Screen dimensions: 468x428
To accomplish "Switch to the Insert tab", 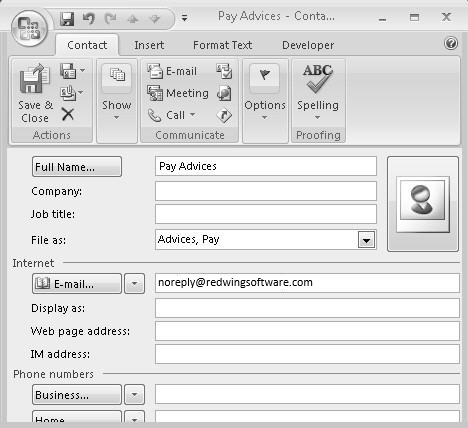I will [149, 45].
